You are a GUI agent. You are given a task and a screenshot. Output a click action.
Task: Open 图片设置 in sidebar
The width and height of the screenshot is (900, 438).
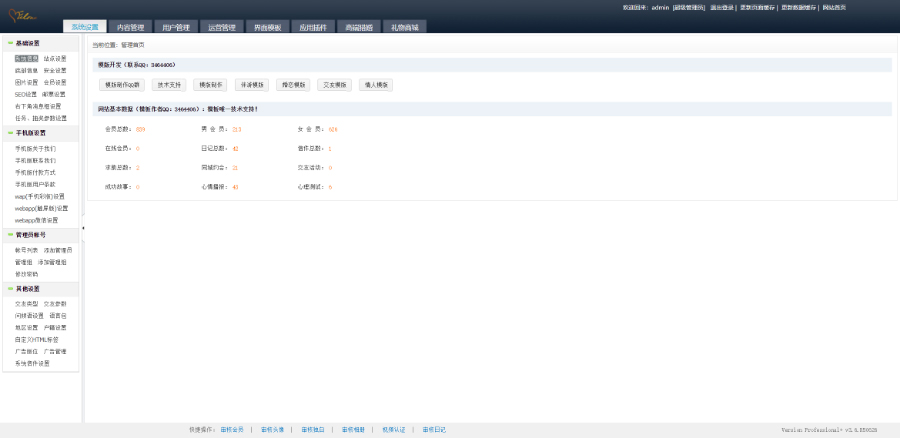(26, 83)
